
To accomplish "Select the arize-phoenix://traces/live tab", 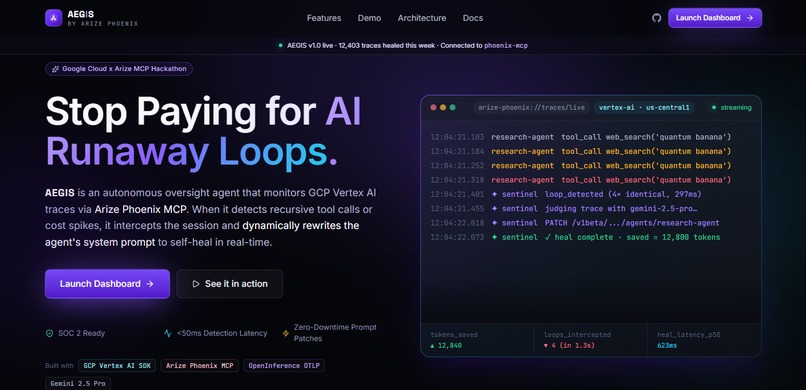I will click(x=532, y=107).
